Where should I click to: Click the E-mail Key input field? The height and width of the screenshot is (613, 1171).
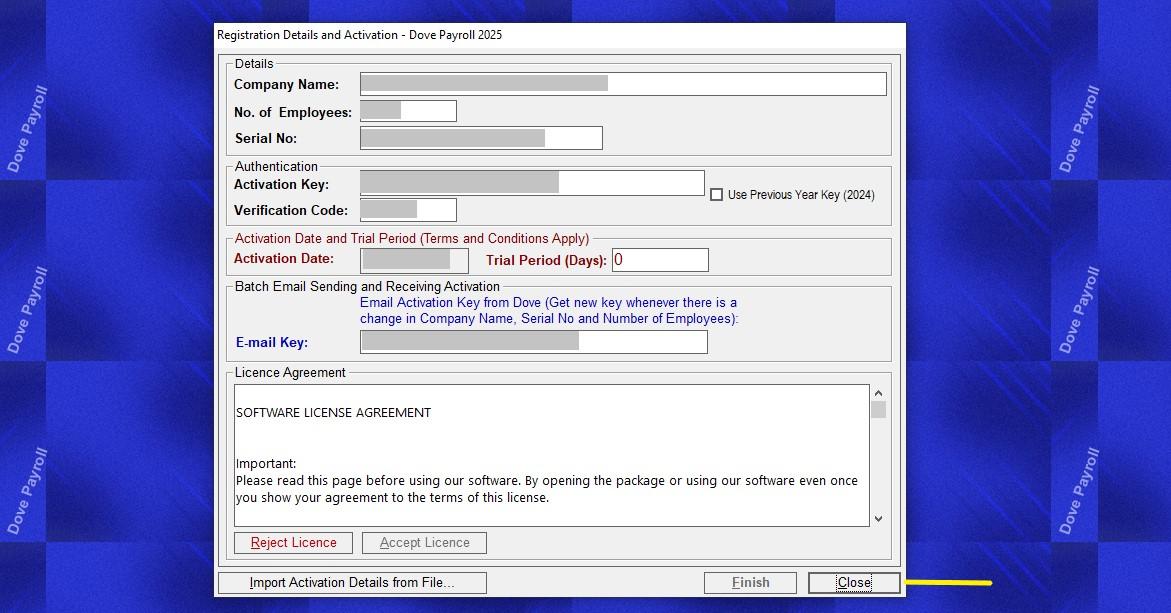(533, 342)
